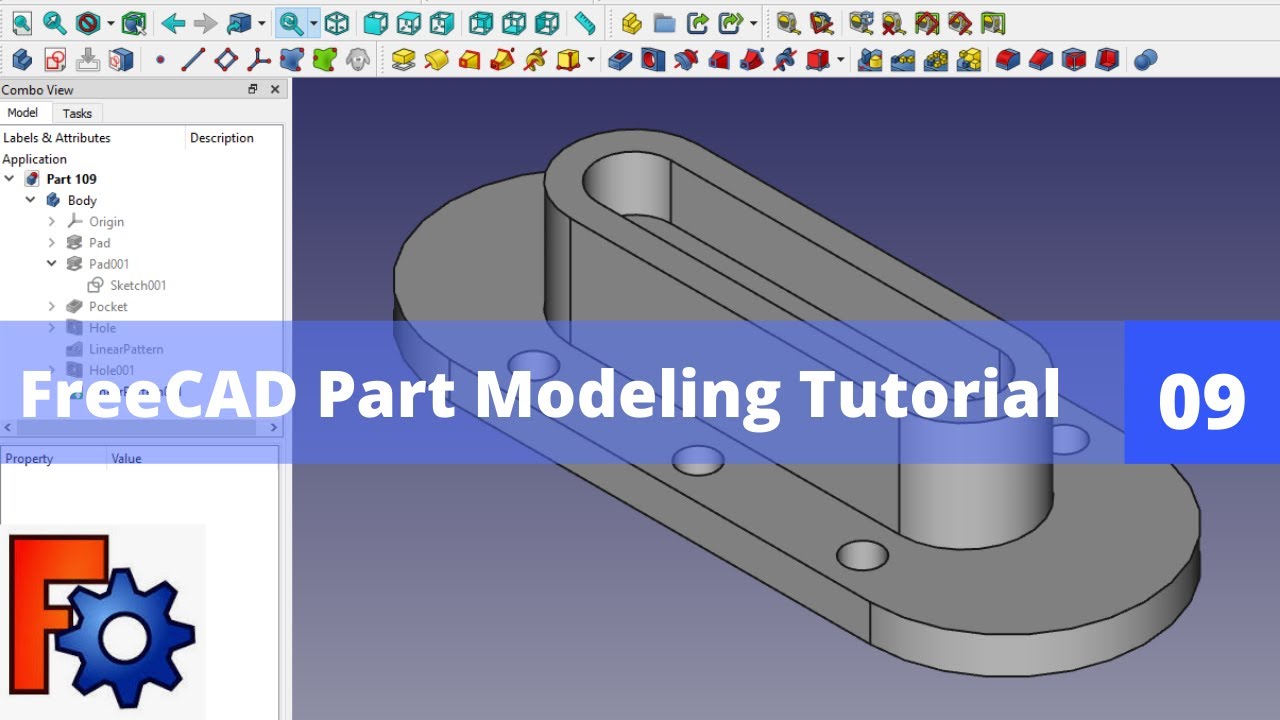Expand the Pocket tree node
1280x720 pixels.
tap(52, 306)
